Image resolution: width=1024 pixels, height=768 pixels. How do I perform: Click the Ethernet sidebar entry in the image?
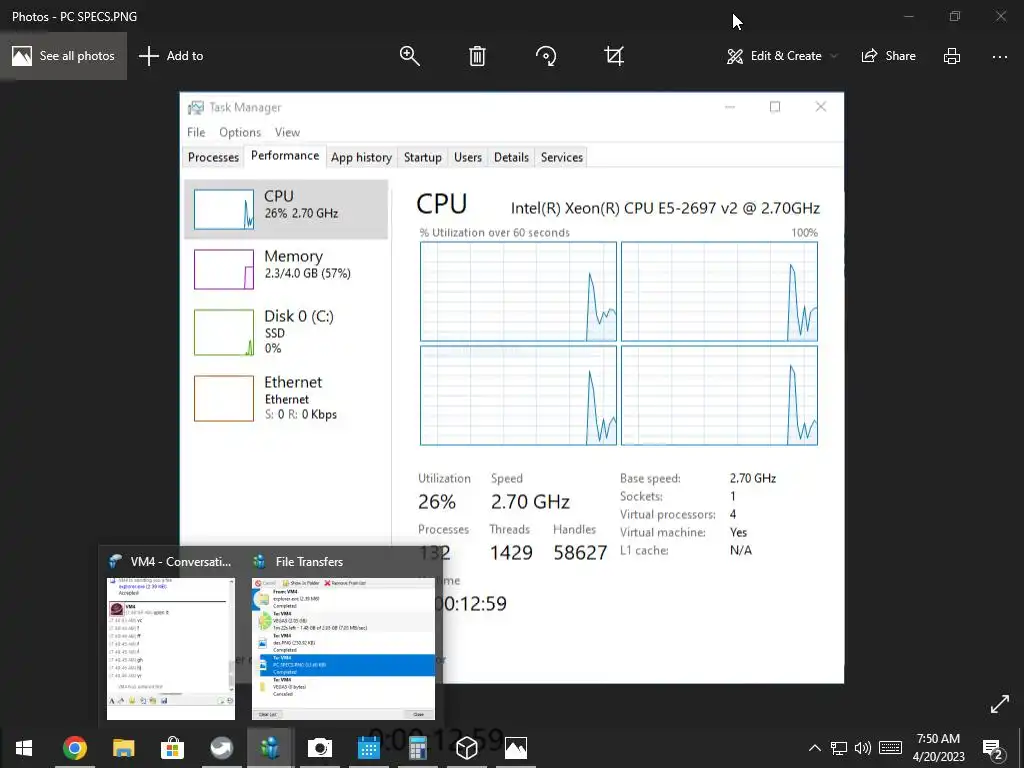click(x=286, y=398)
